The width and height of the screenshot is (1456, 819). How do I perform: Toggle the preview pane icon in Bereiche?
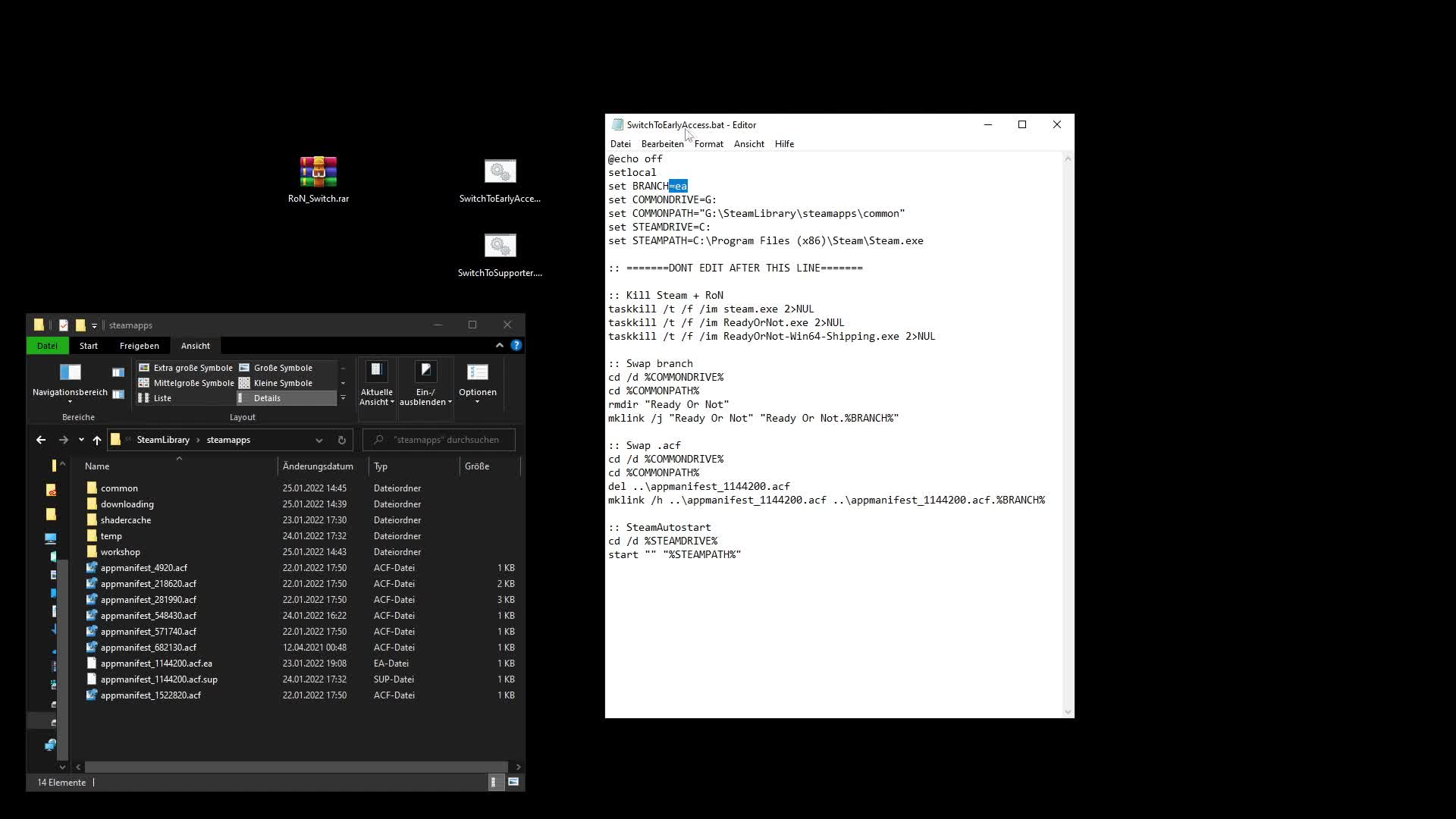(x=118, y=372)
